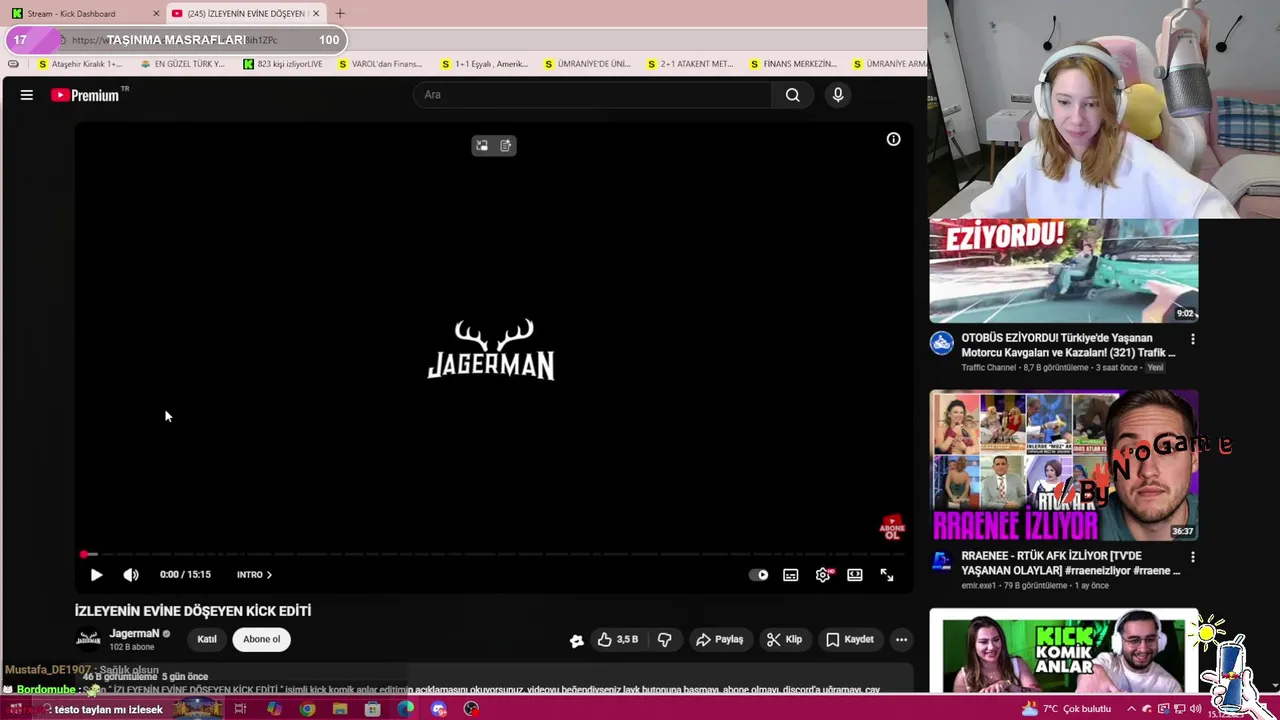Screen dimensions: 1280x720
Task: Select the İZLEYENİN EVİNE DÖŞEYEN browser tab
Action: click(x=245, y=14)
